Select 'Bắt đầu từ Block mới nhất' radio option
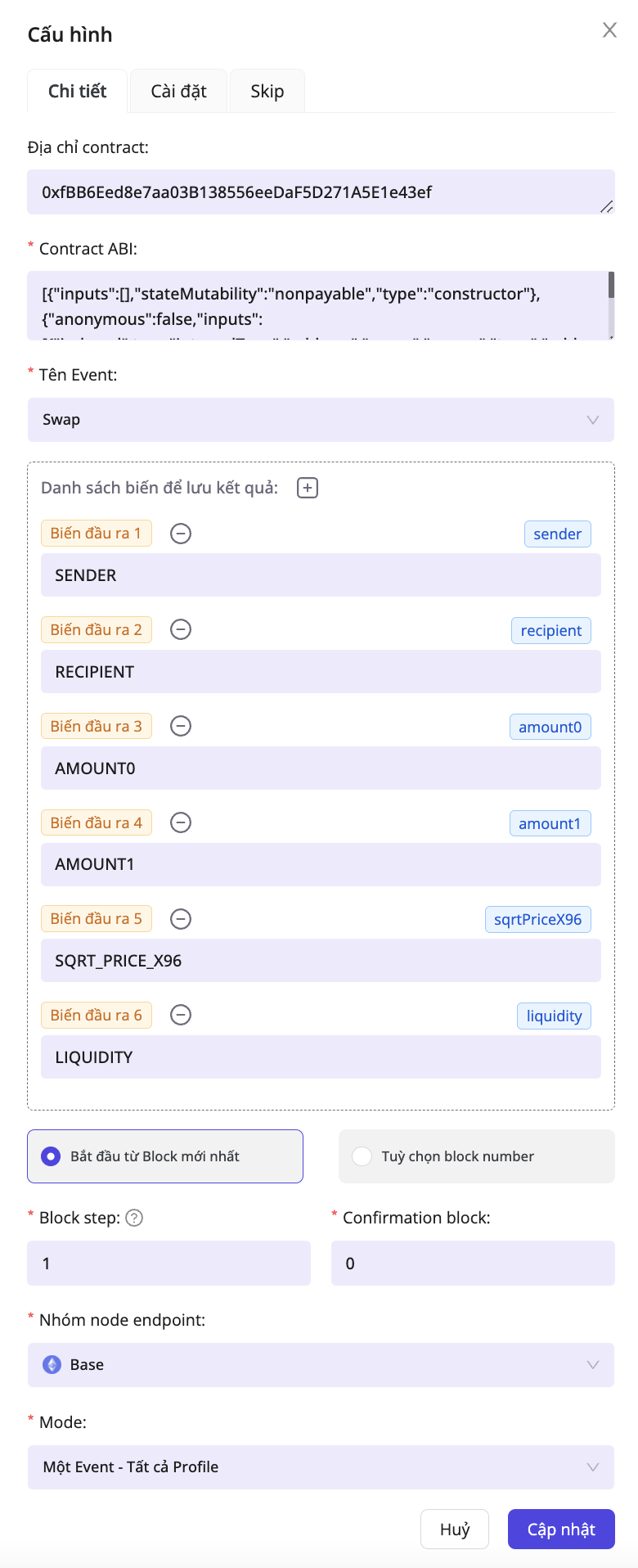638x1568 pixels. (x=52, y=1156)
